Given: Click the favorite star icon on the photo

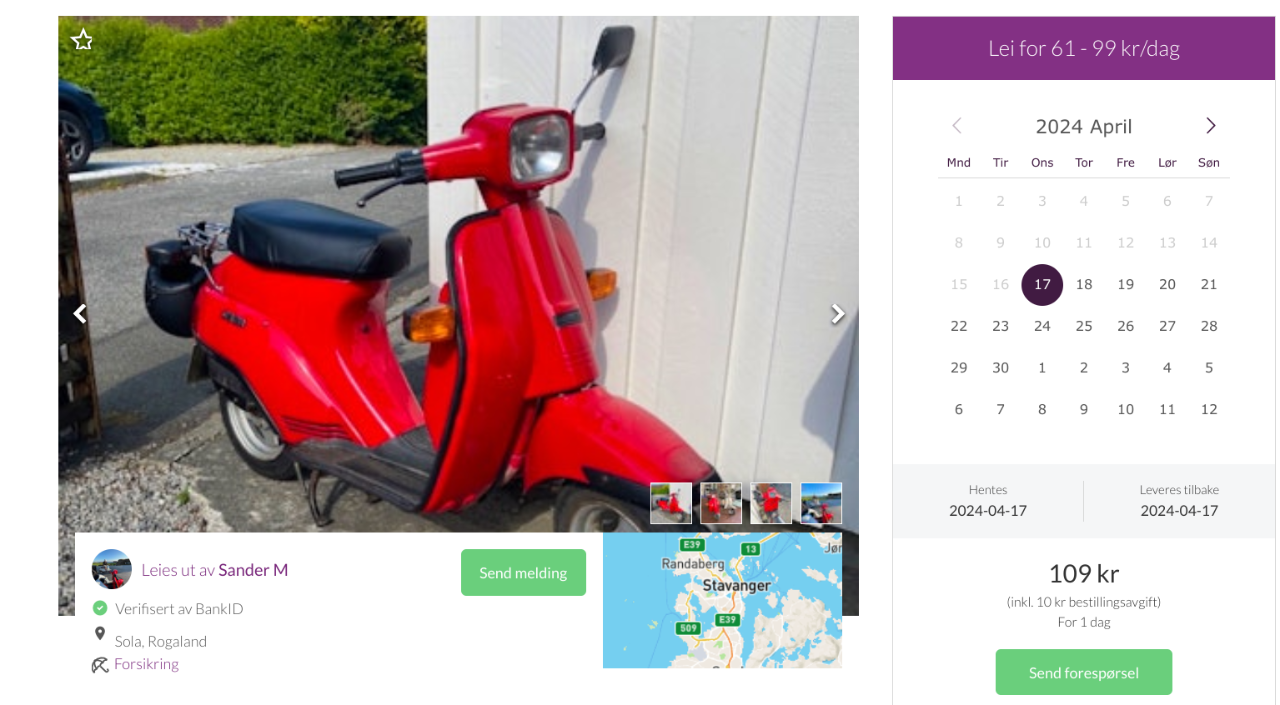Looking at the screenshot, I should pos(82,40).
